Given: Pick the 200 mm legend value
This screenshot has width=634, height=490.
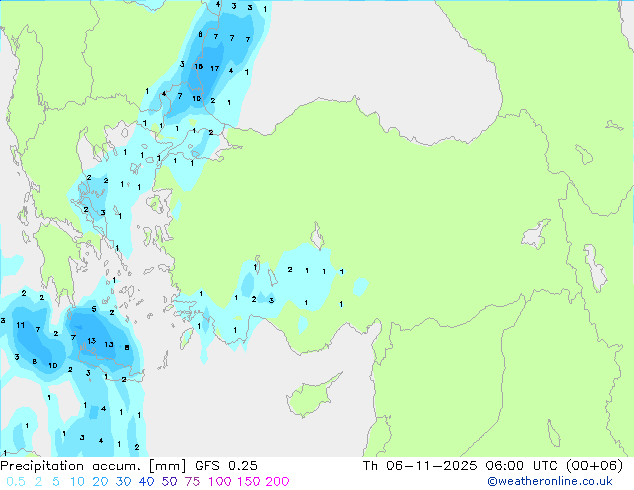Looking at the screenshot, I should point(277,482).
